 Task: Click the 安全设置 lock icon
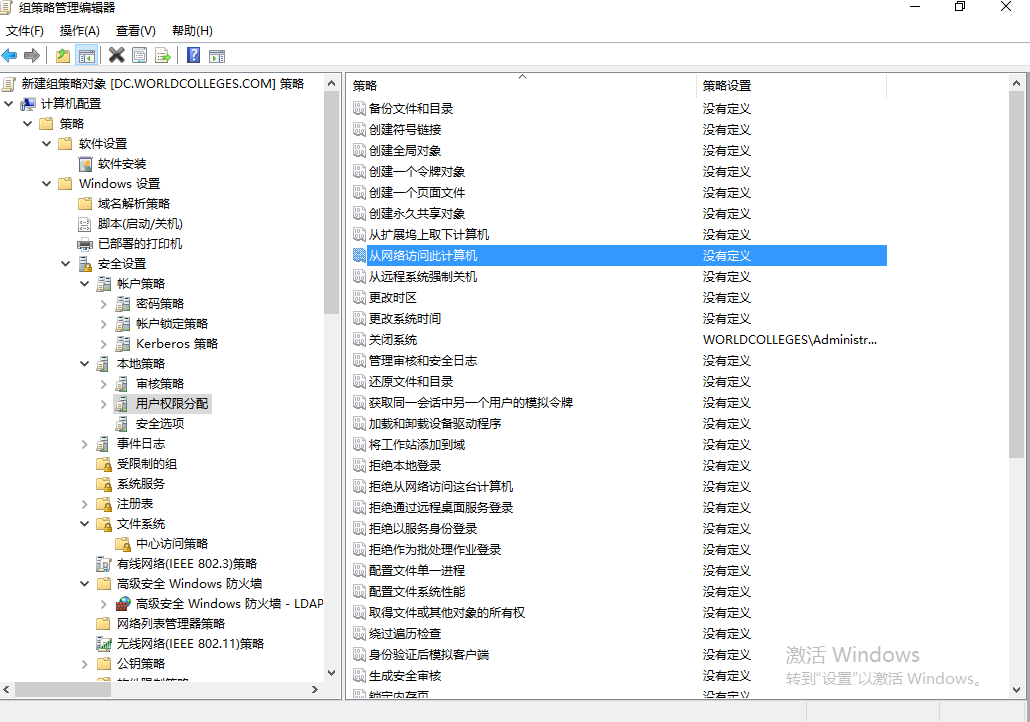pyautogui.click(x=85, y=264)
